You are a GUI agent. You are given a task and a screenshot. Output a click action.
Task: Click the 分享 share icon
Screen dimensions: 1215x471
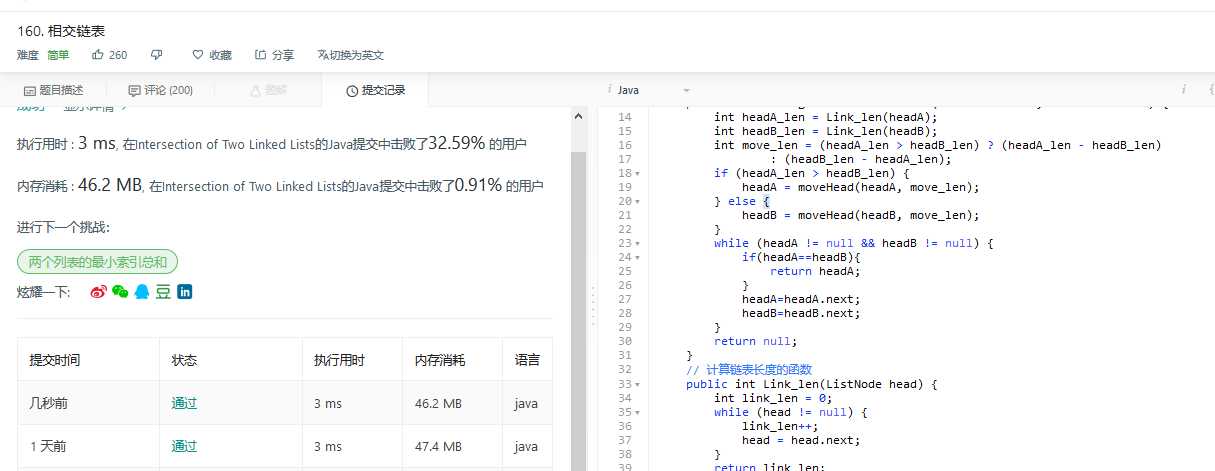[x=260, y=55]
